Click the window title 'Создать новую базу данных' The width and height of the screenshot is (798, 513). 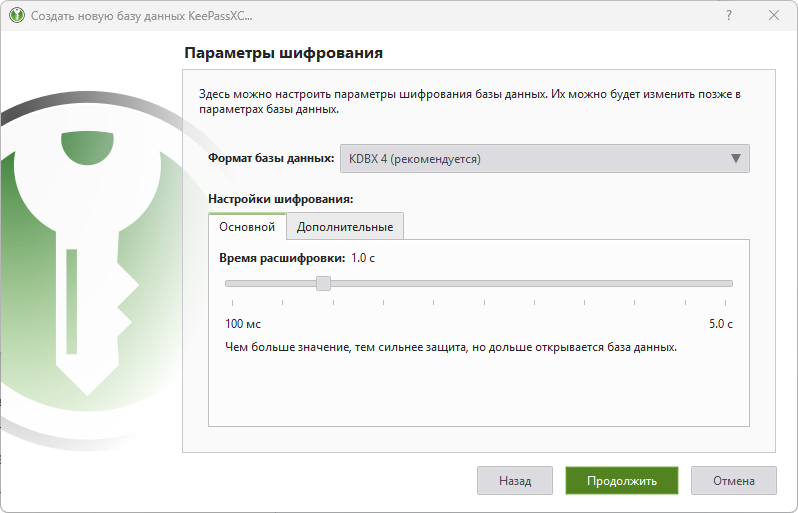pyautogui.click(x=140, y=16)
